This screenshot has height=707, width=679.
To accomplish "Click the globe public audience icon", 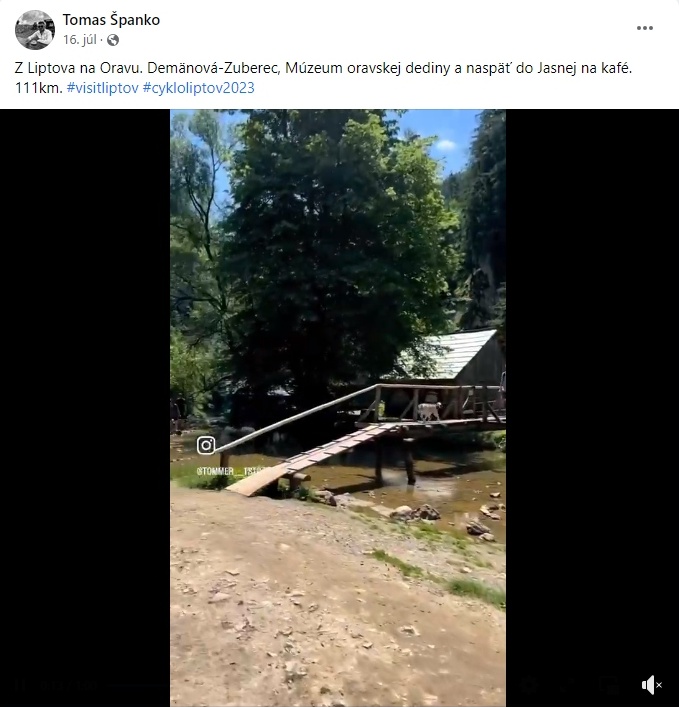I will pos(113,40).
